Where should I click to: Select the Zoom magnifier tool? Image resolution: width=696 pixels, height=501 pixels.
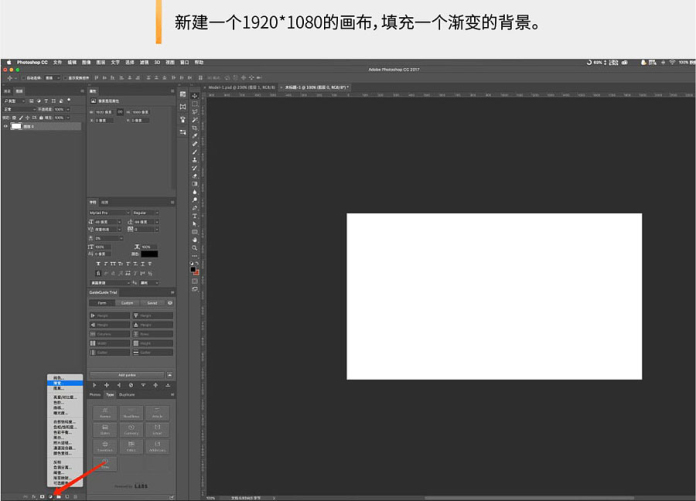coord(195,247)
